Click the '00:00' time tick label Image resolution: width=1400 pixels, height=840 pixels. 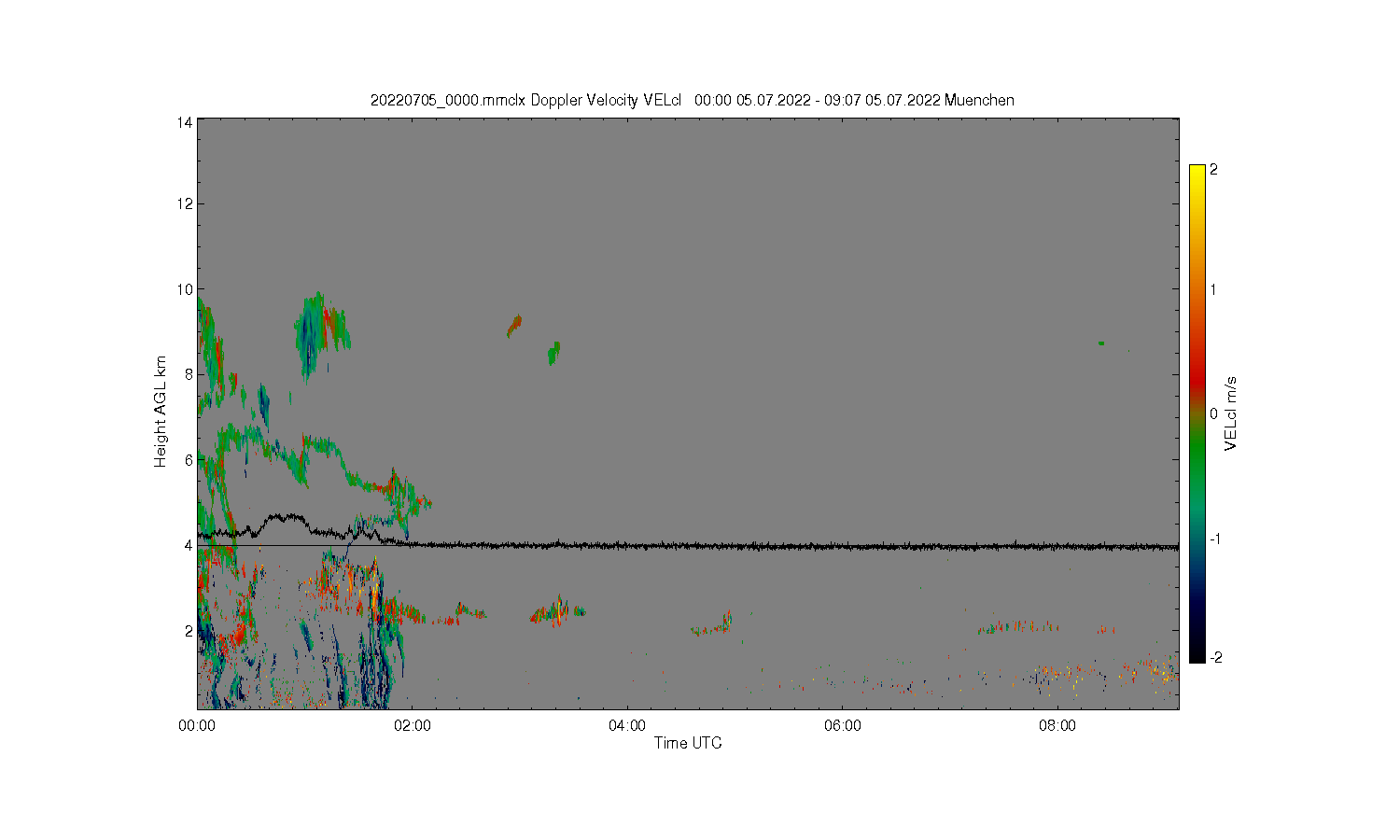click(197, 725)
